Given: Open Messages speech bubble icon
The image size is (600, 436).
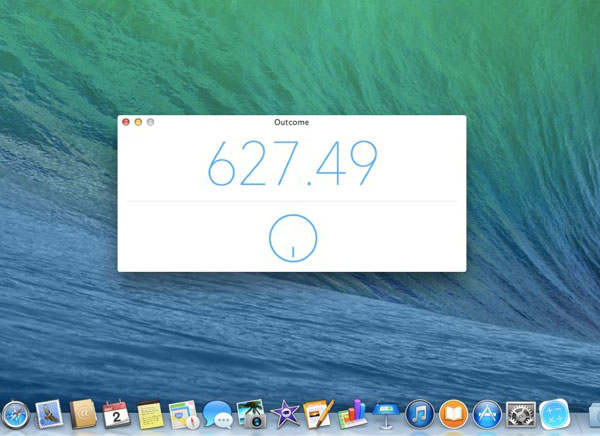Looking at the screenshot, I should 218,415.
